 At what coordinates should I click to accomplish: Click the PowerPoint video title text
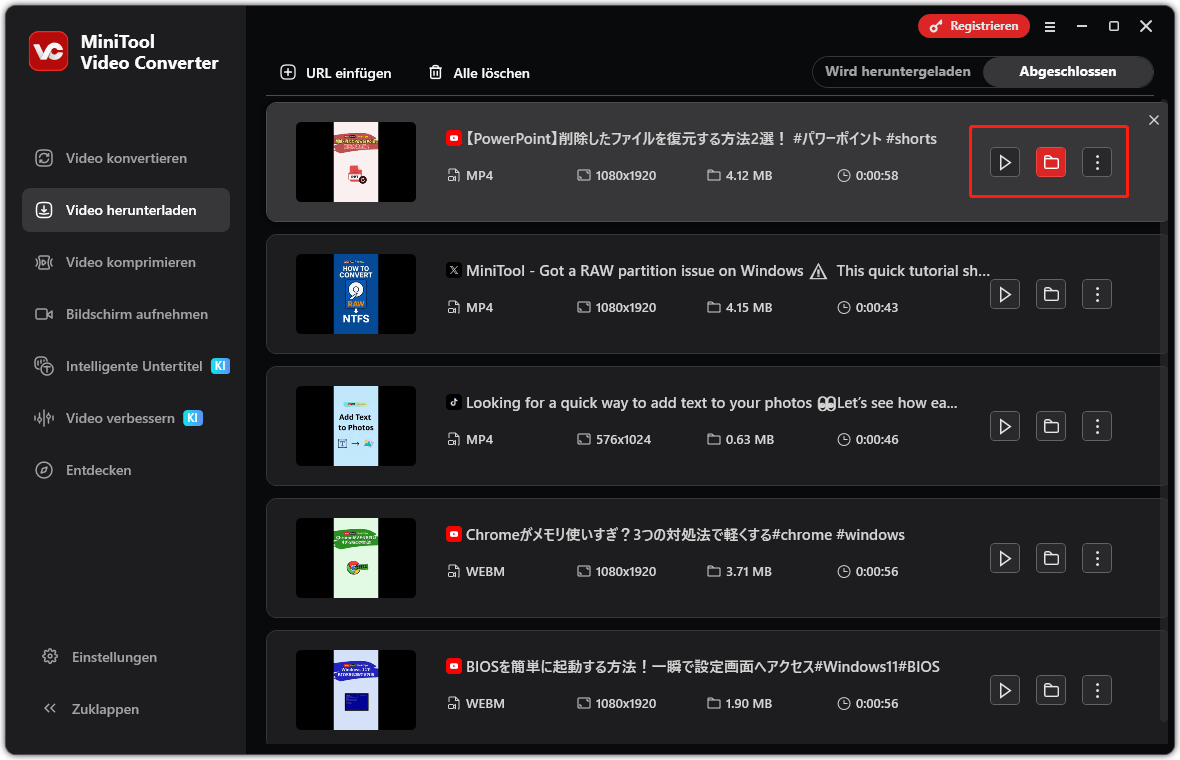(700, 138)
